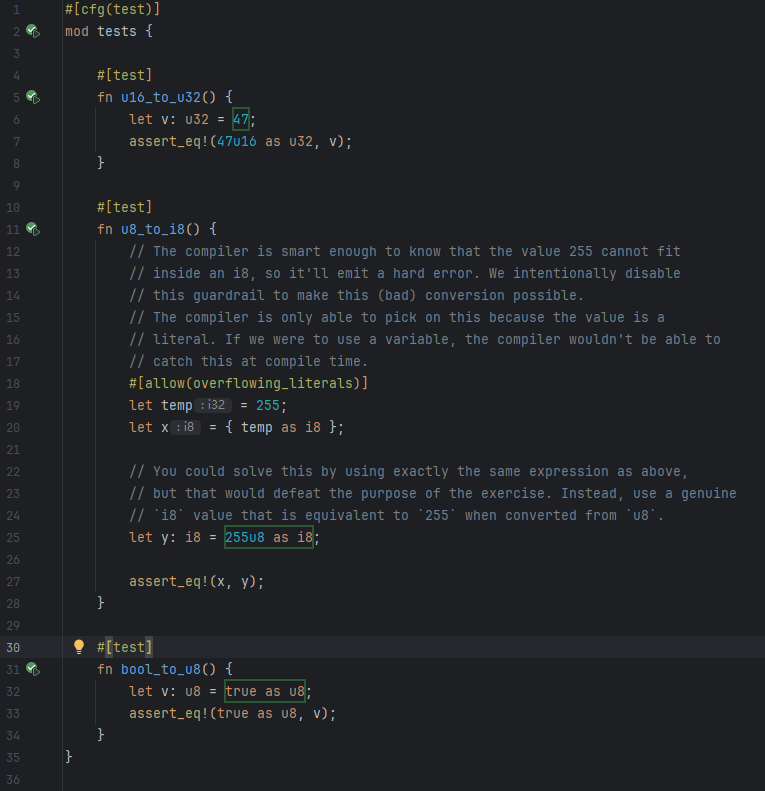Click the u8_to_i8 function name
765x791 pixels.
pos(152,229)
